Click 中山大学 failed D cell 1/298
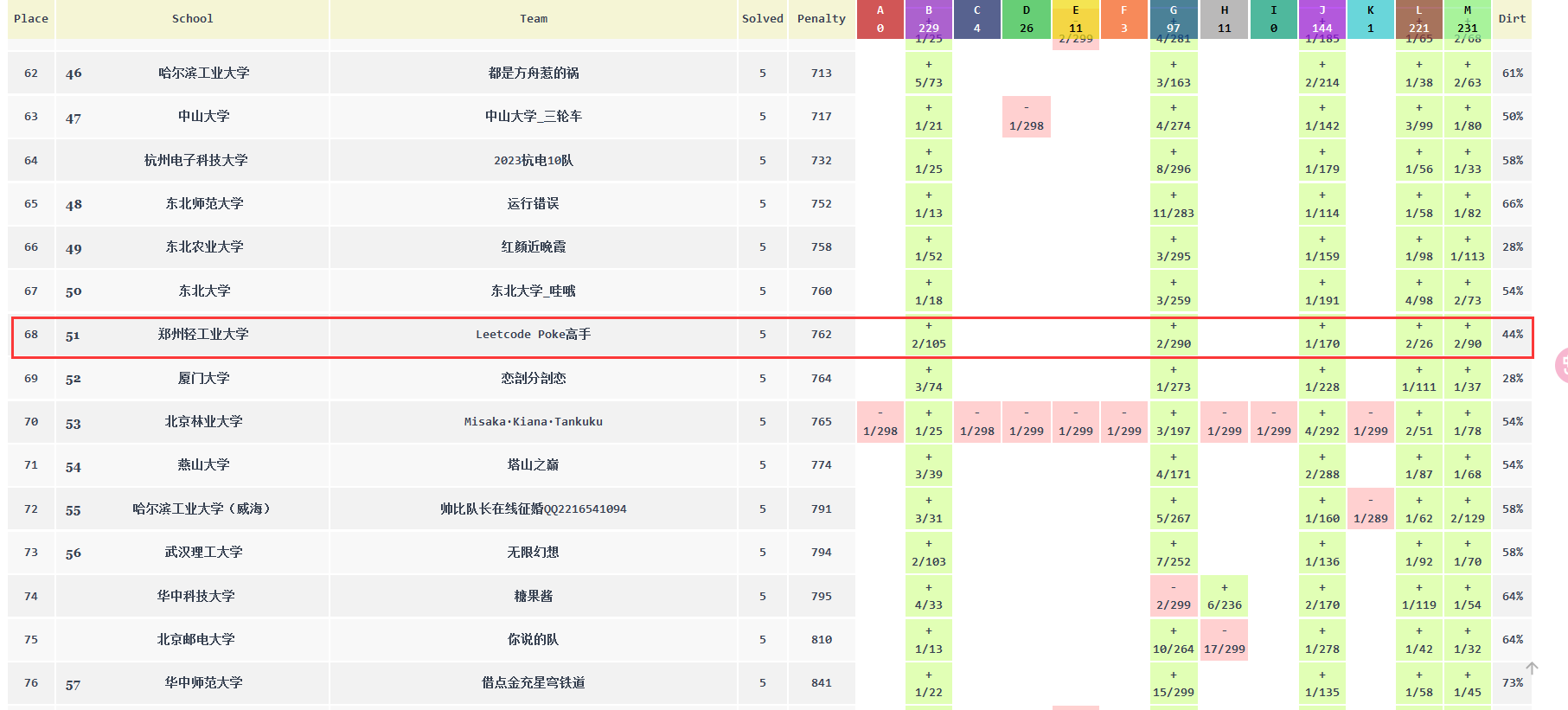Viewport: 1568px width, 710px height. pos(1027,117)
